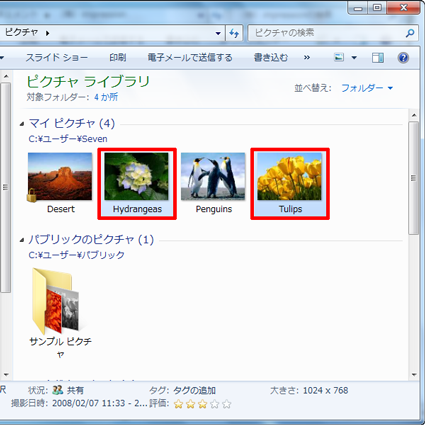Image resolution: width=425 pixels, height=425 pixels.
Task: Open the view options dropdown arrow
Action: 354,58
